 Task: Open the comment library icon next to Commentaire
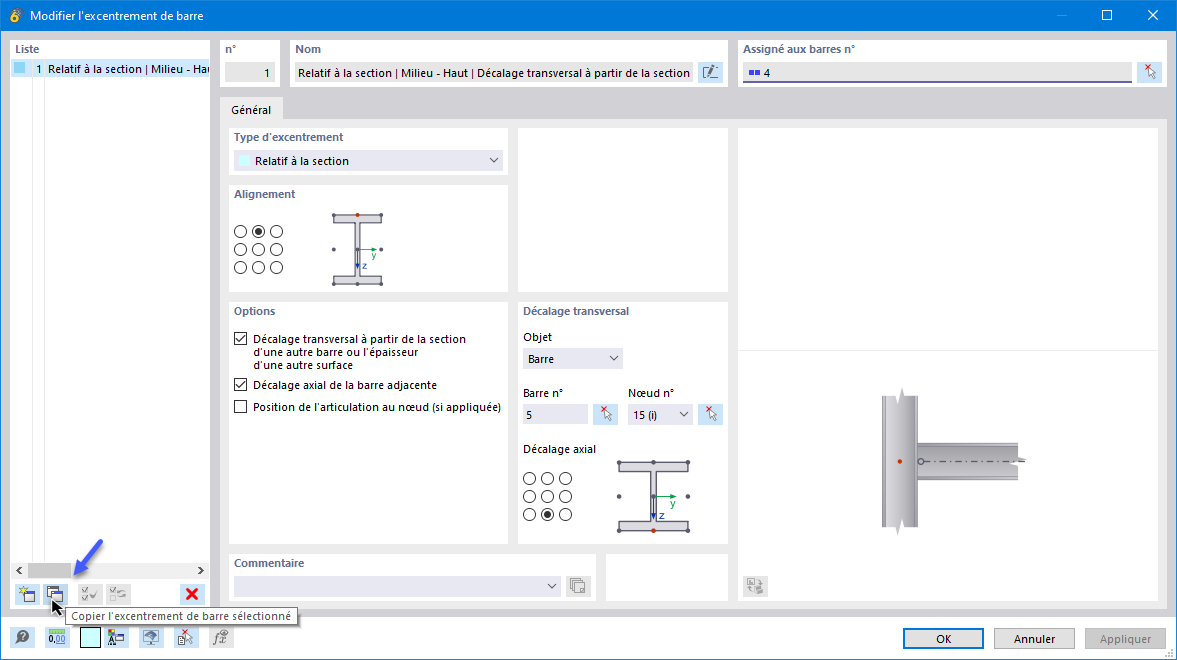[x=578, y=586]
